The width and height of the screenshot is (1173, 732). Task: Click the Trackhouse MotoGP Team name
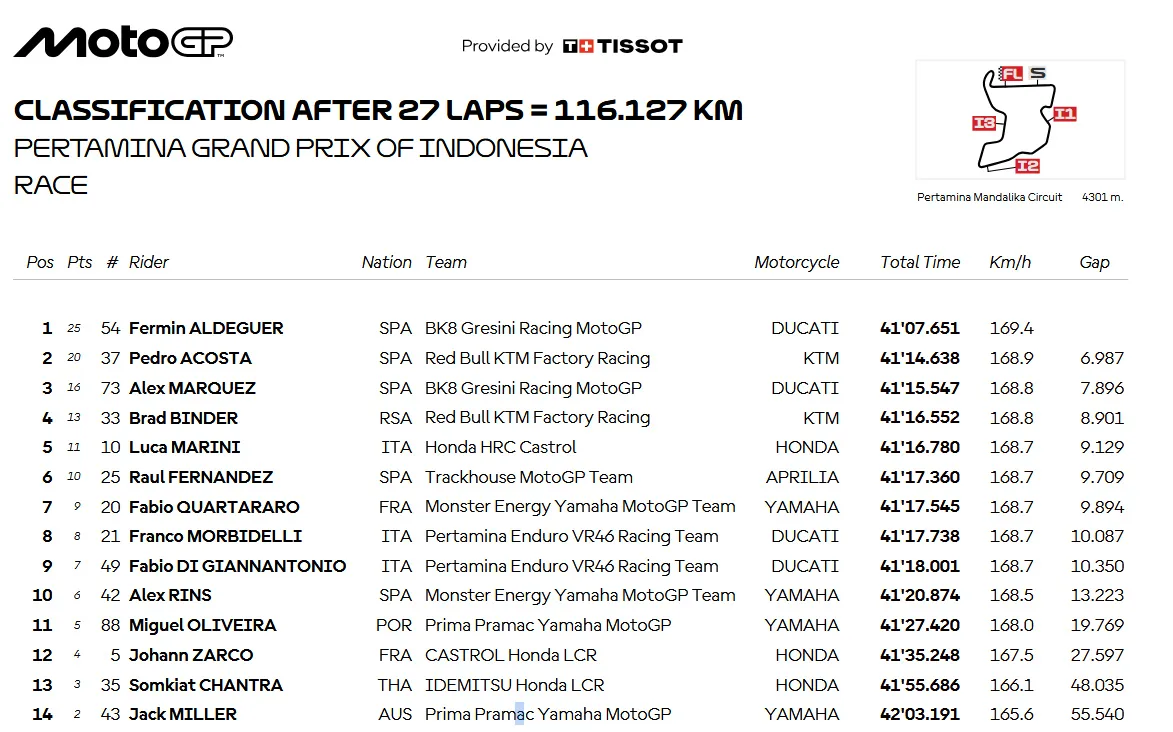coord(529,477)
